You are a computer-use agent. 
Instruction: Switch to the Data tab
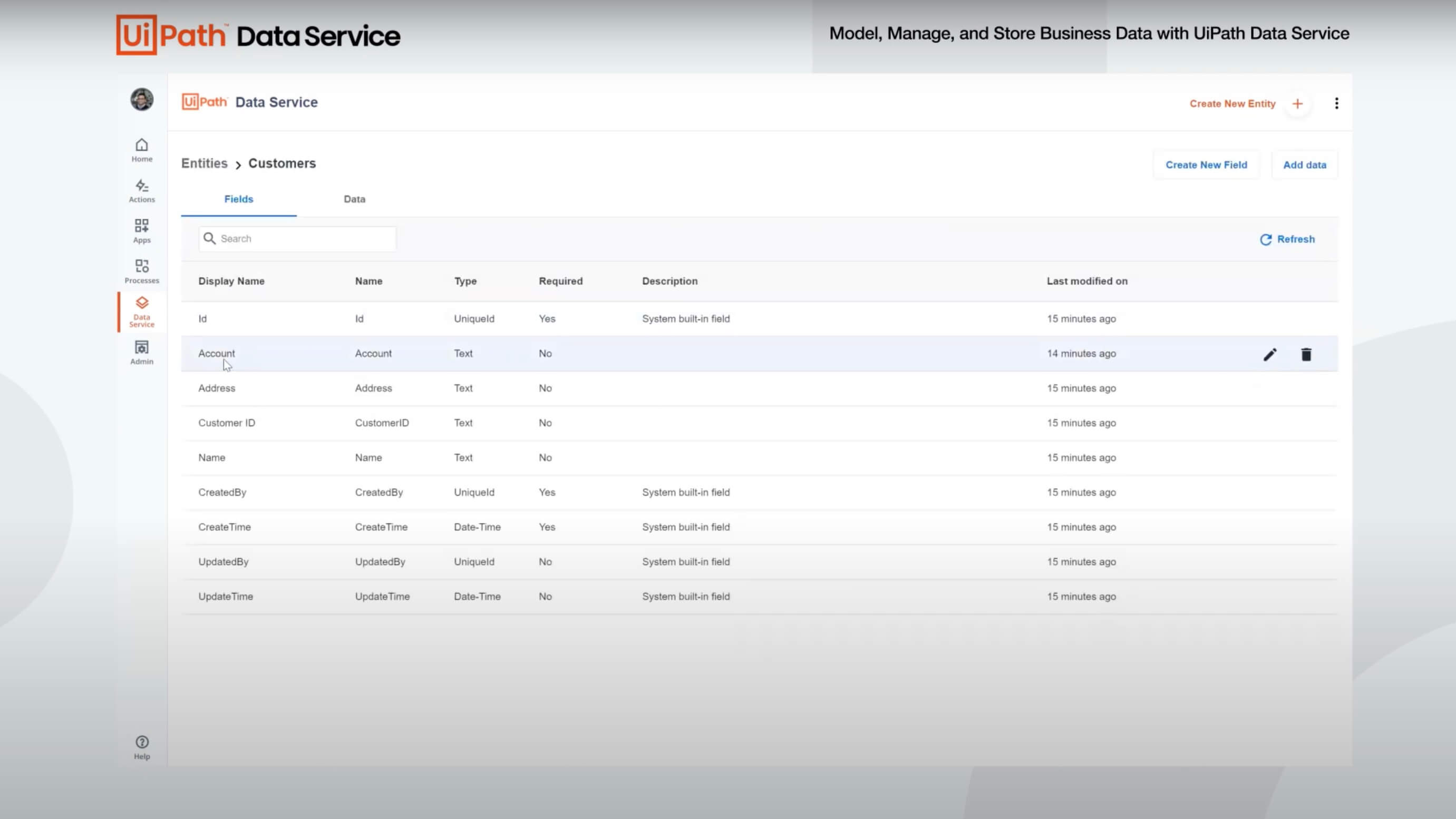pos(354,199)
